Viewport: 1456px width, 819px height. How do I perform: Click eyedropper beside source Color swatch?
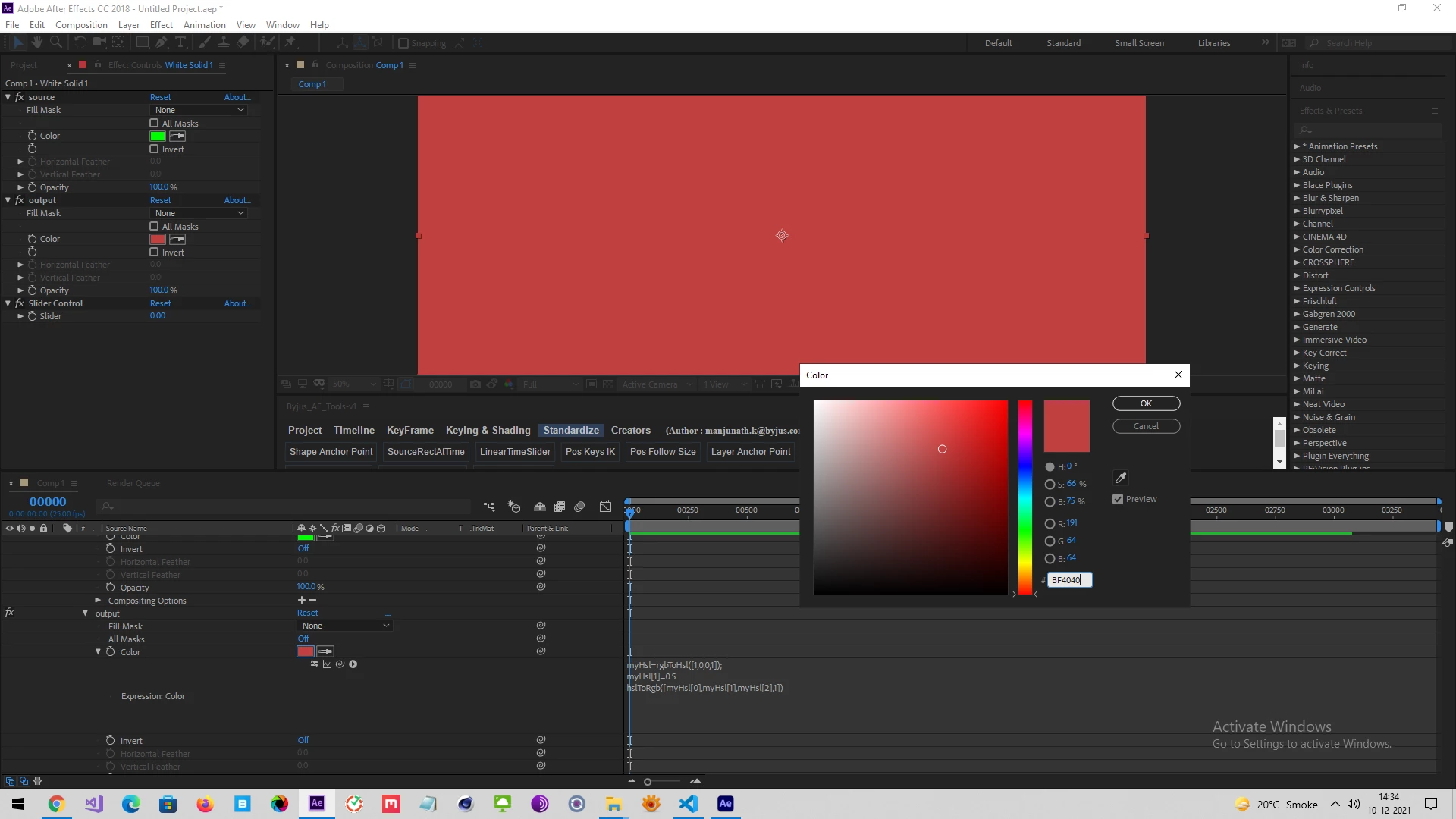coord(177,136)
